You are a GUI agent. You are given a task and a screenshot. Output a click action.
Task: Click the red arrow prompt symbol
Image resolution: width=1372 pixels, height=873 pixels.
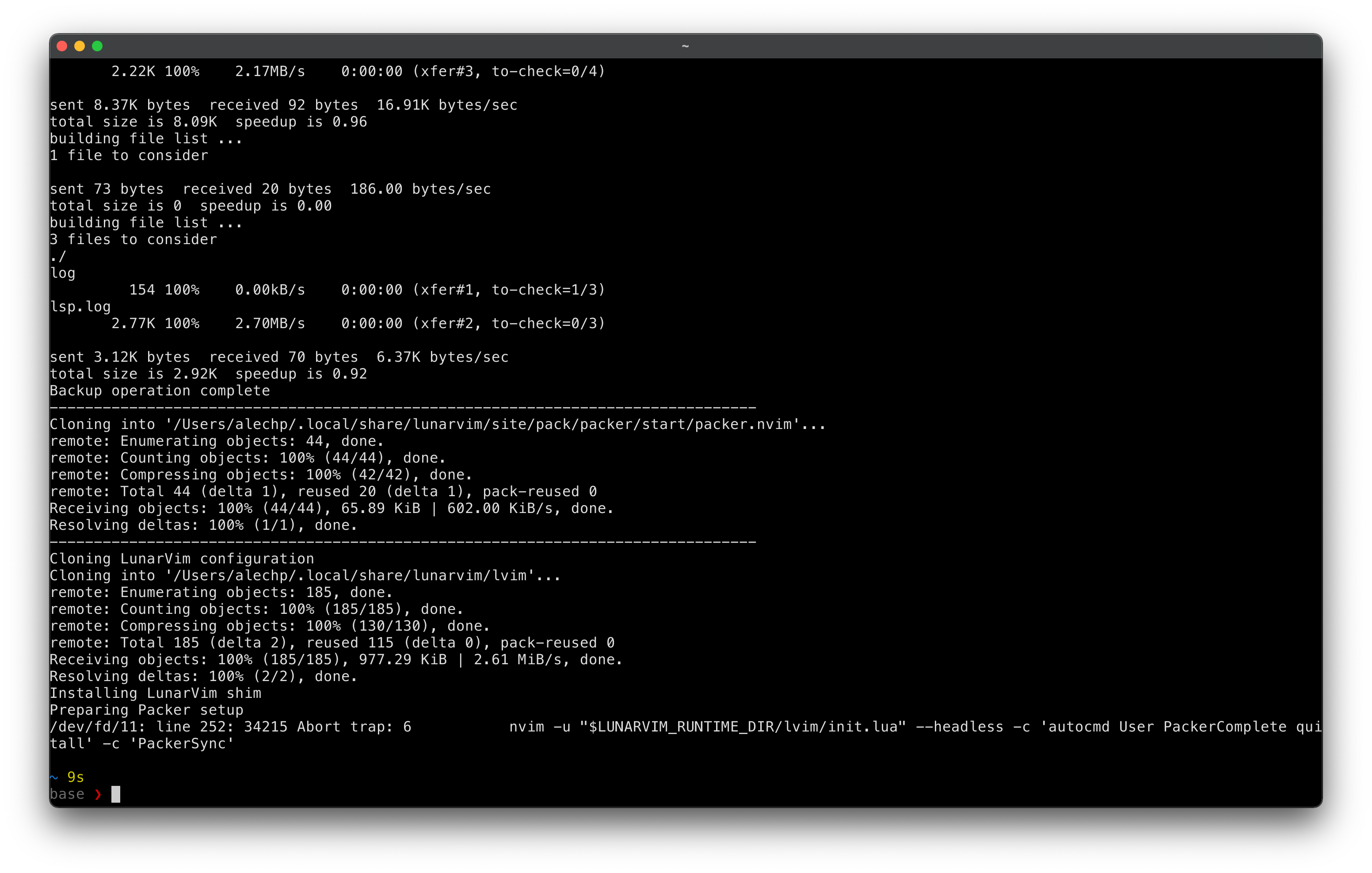tap(99, 794)
